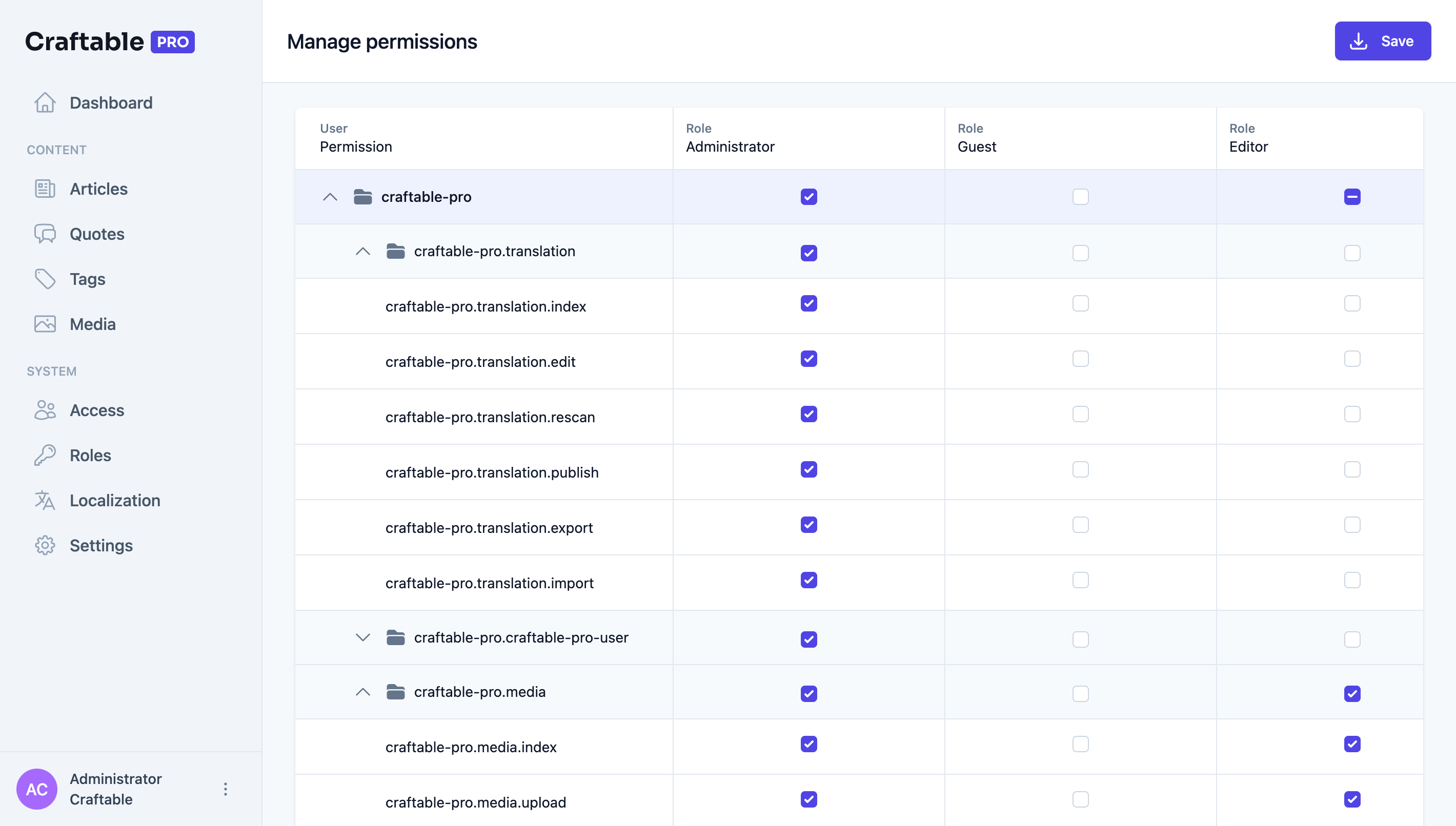This screenshot has width=1456, height=826.
Task: Open the Dashboard page
Action: [x=111, y=102]
